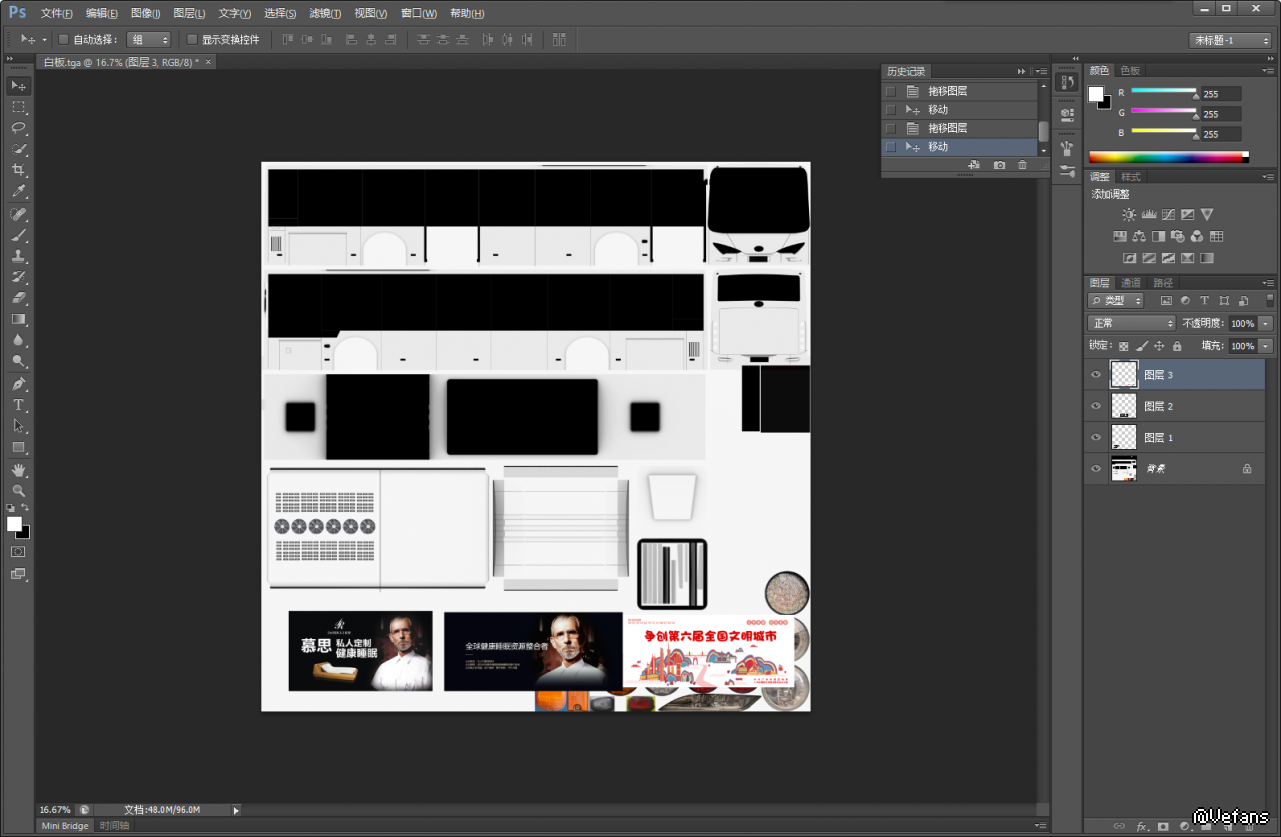Image resolution: width=1281 pixels, height=837 pixels.
Task: Select the Lasso tool
Action: [x=18, y=128]
